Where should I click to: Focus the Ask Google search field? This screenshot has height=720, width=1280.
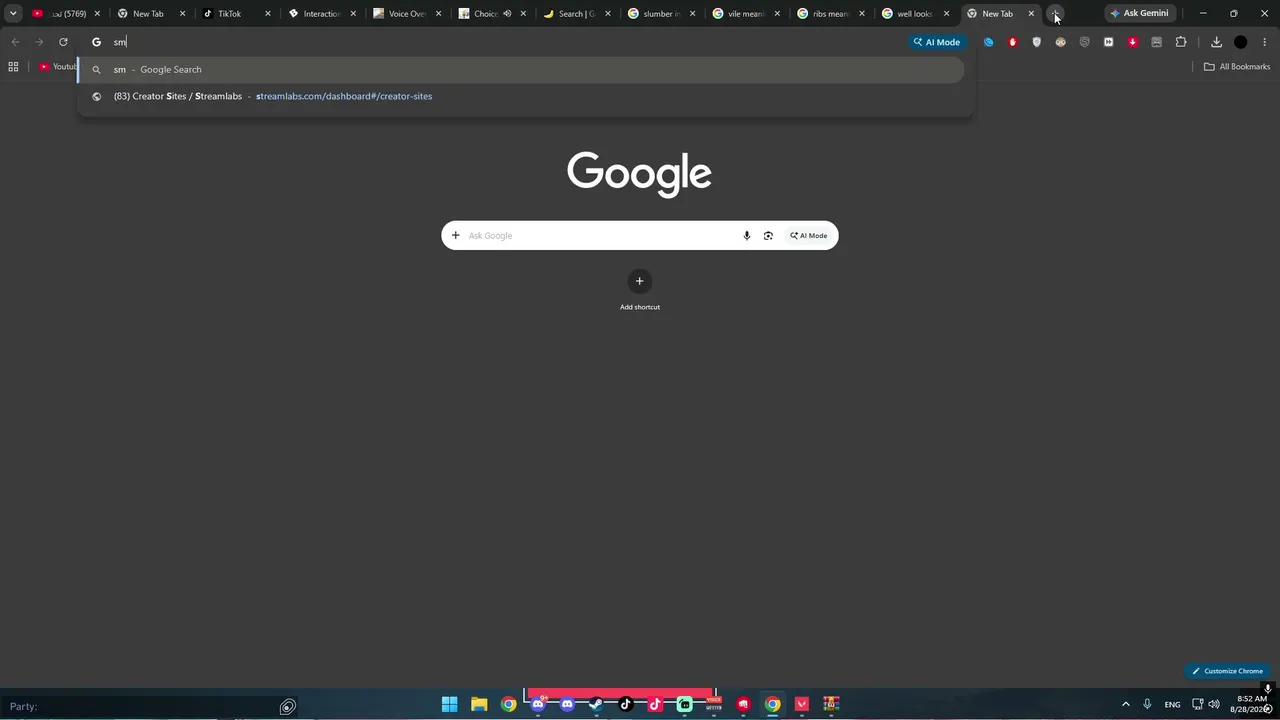click(x=600, y=235)
